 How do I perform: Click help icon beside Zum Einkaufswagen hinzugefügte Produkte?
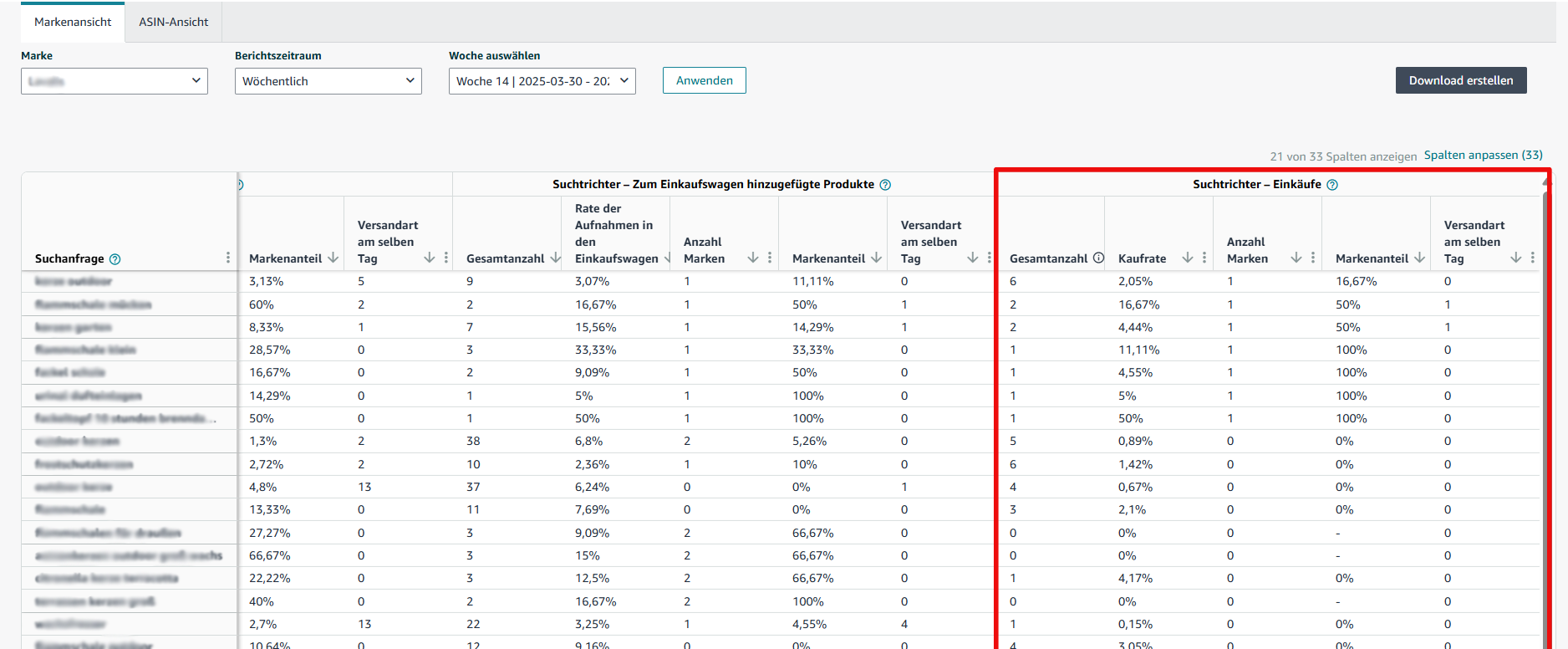click(x=885, y=185)
